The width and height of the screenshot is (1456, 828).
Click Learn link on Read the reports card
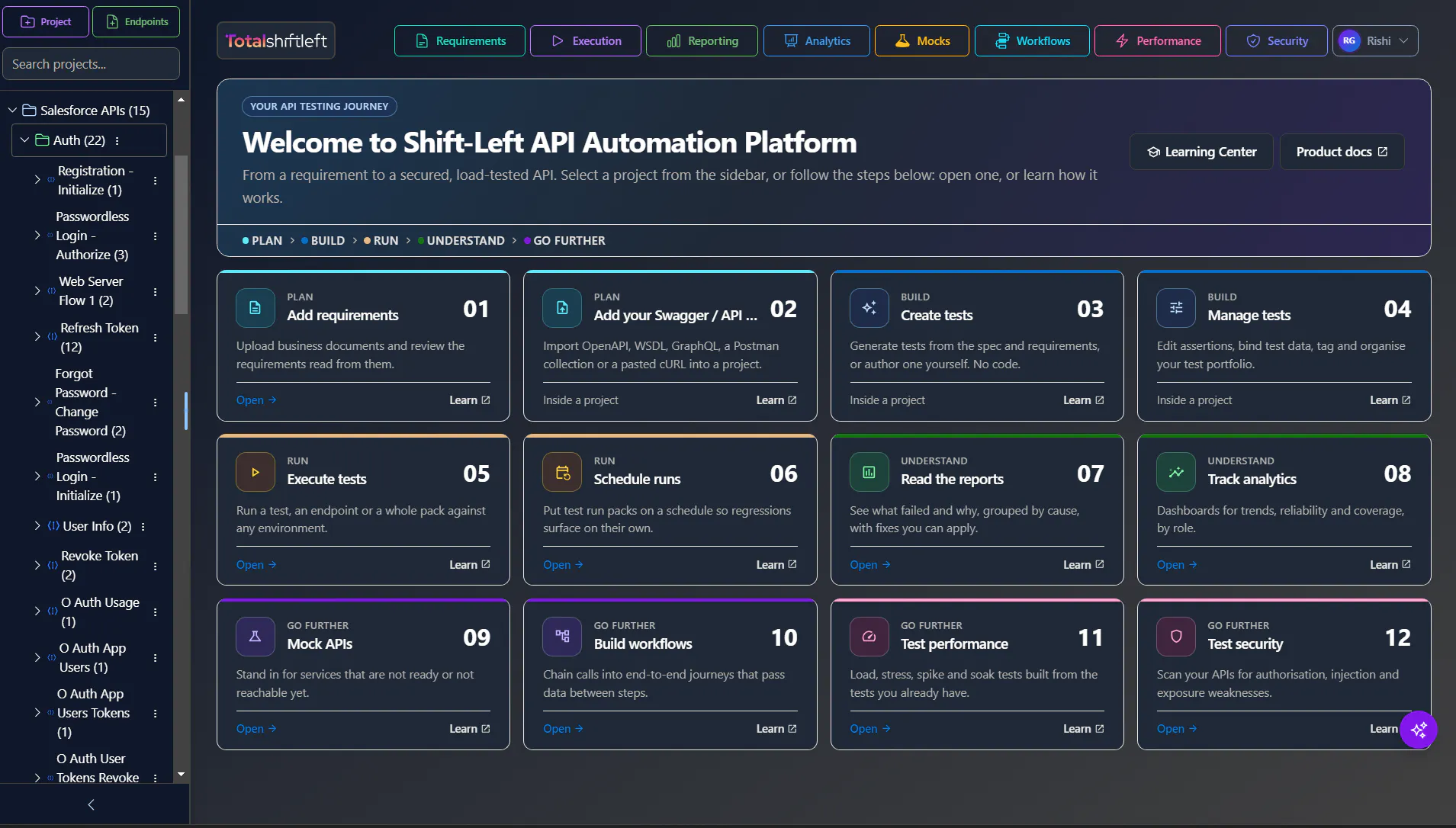point(1084,565)
